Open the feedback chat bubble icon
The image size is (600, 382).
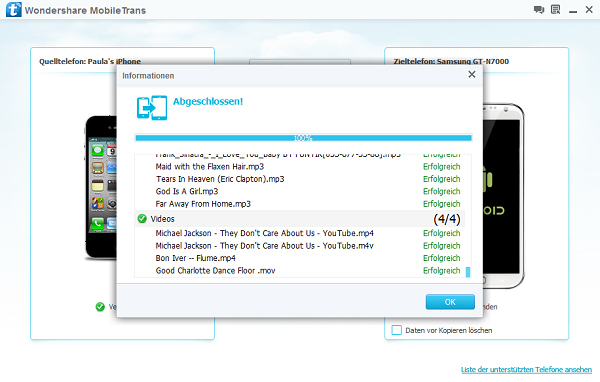[x=539, y=10]
